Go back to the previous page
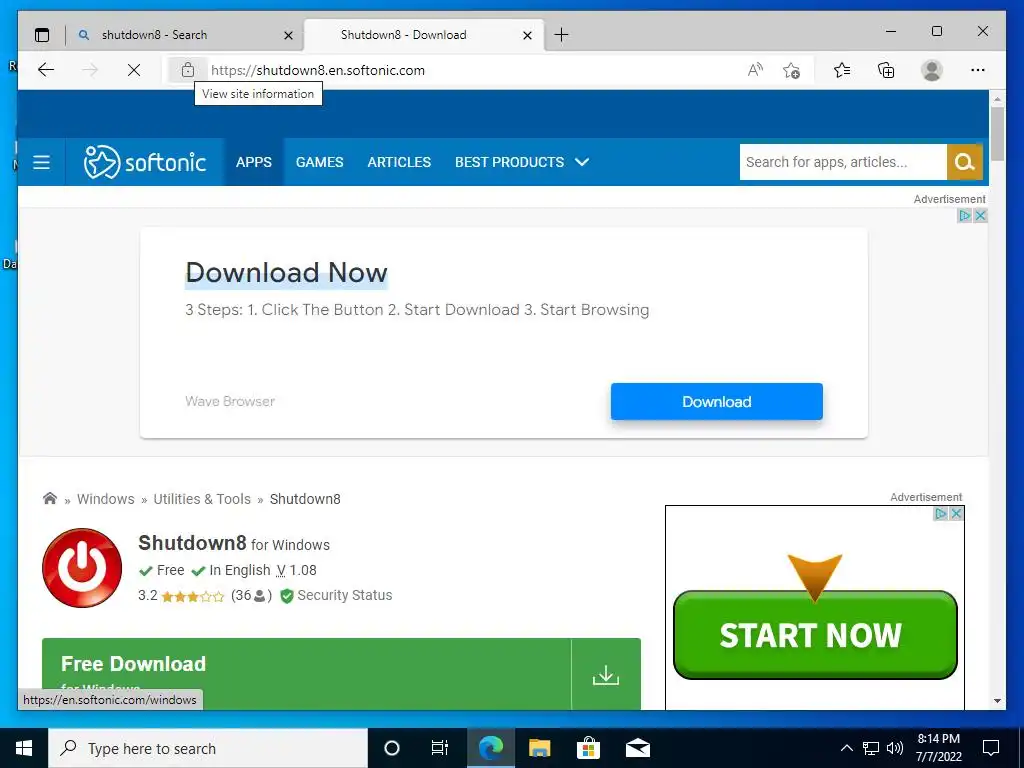1024x768 pixels. 46,70
